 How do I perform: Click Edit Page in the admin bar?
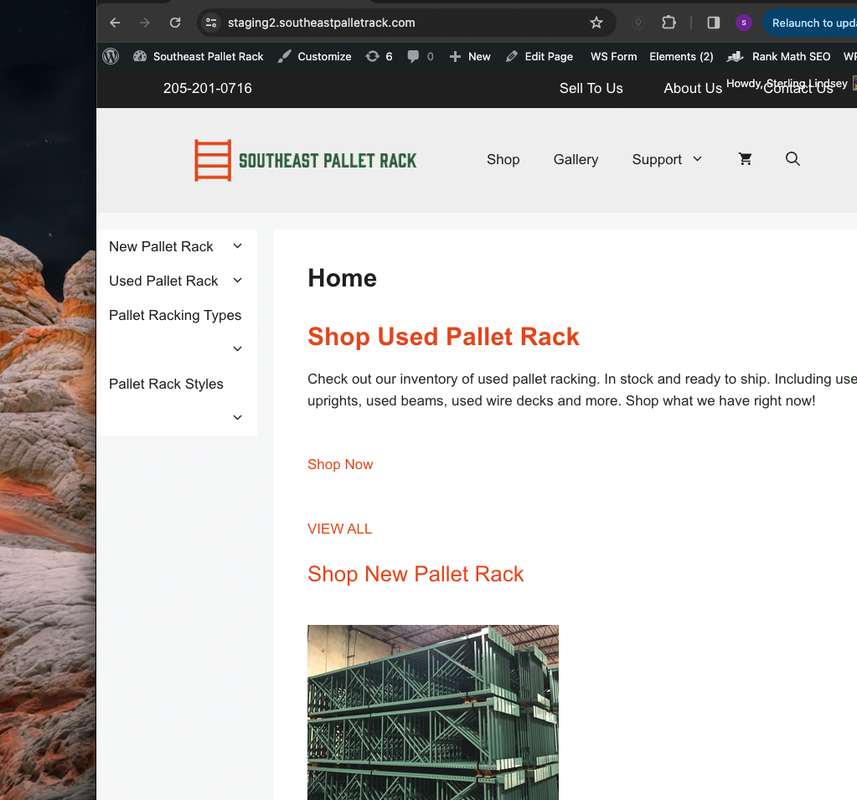pyautogui.click(x=539, y=56)
